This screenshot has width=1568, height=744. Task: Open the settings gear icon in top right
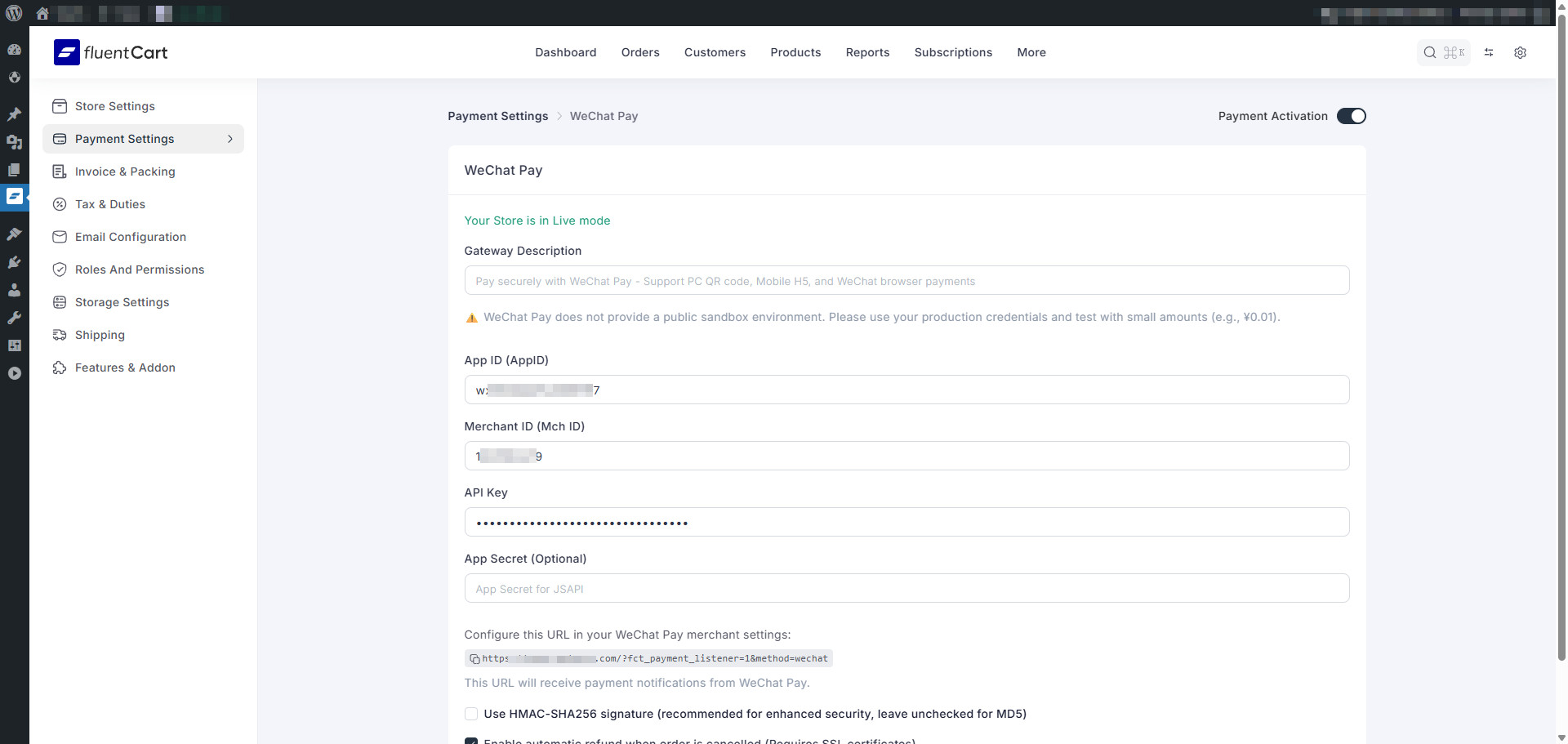(1520, 52)
